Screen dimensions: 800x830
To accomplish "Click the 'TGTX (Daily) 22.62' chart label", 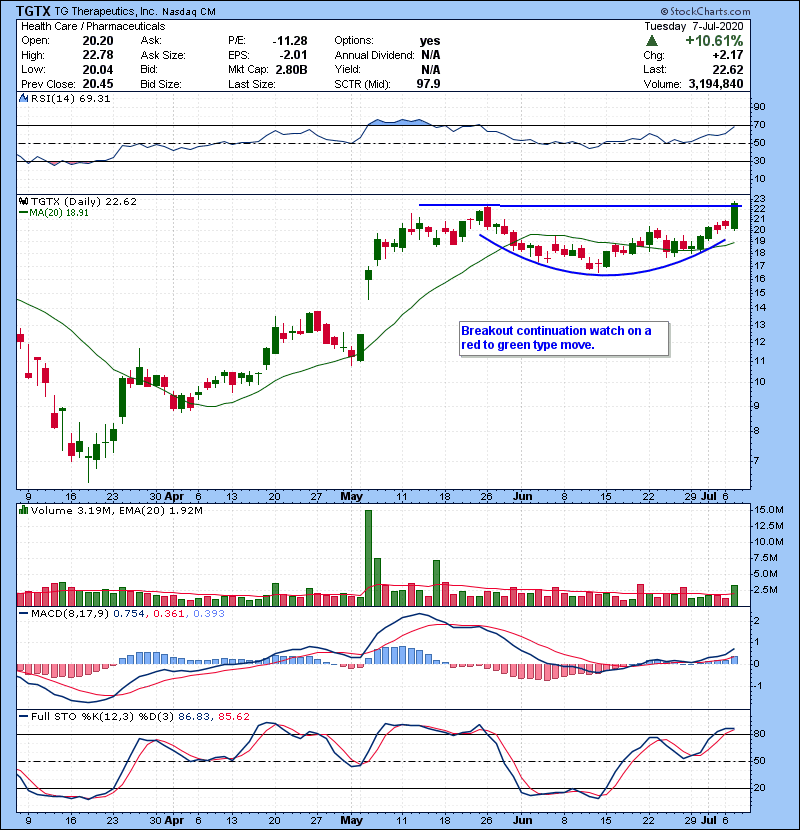I will [x=84, y=201].
